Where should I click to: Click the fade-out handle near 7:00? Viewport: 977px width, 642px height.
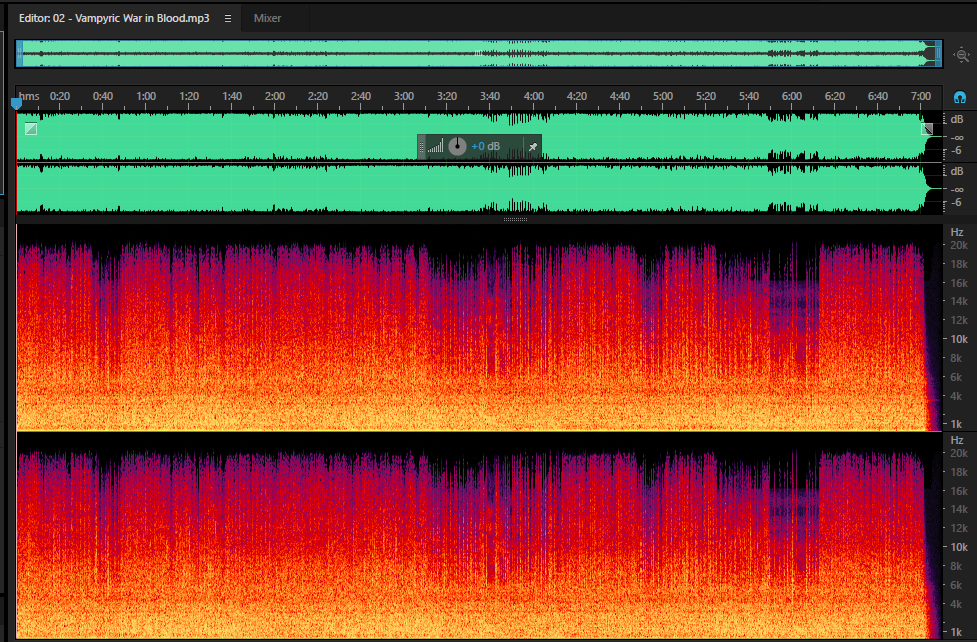pos(927,129)
